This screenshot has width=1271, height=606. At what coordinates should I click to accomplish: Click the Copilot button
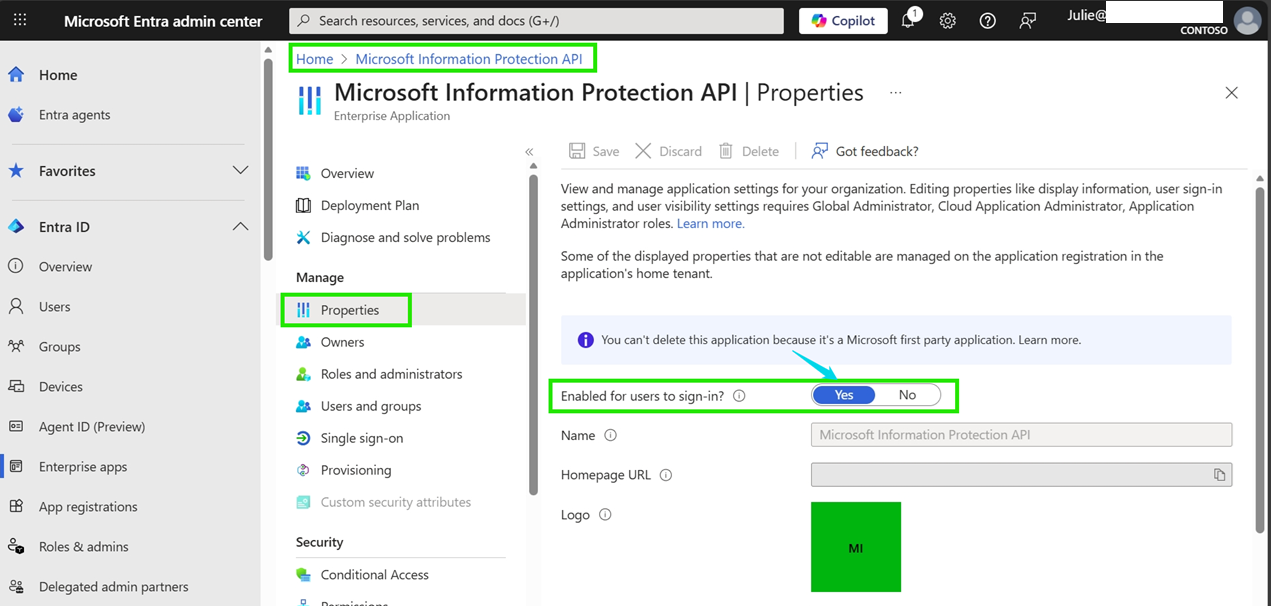click(x=843, y=21)
